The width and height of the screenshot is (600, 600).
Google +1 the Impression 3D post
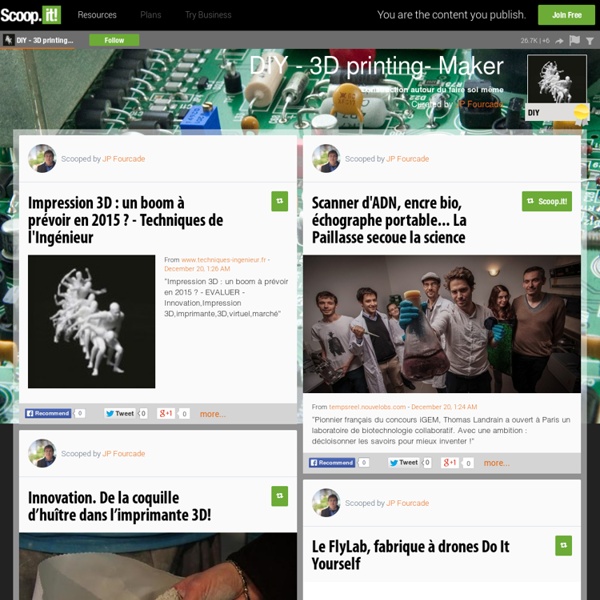[x=166, y=413]
